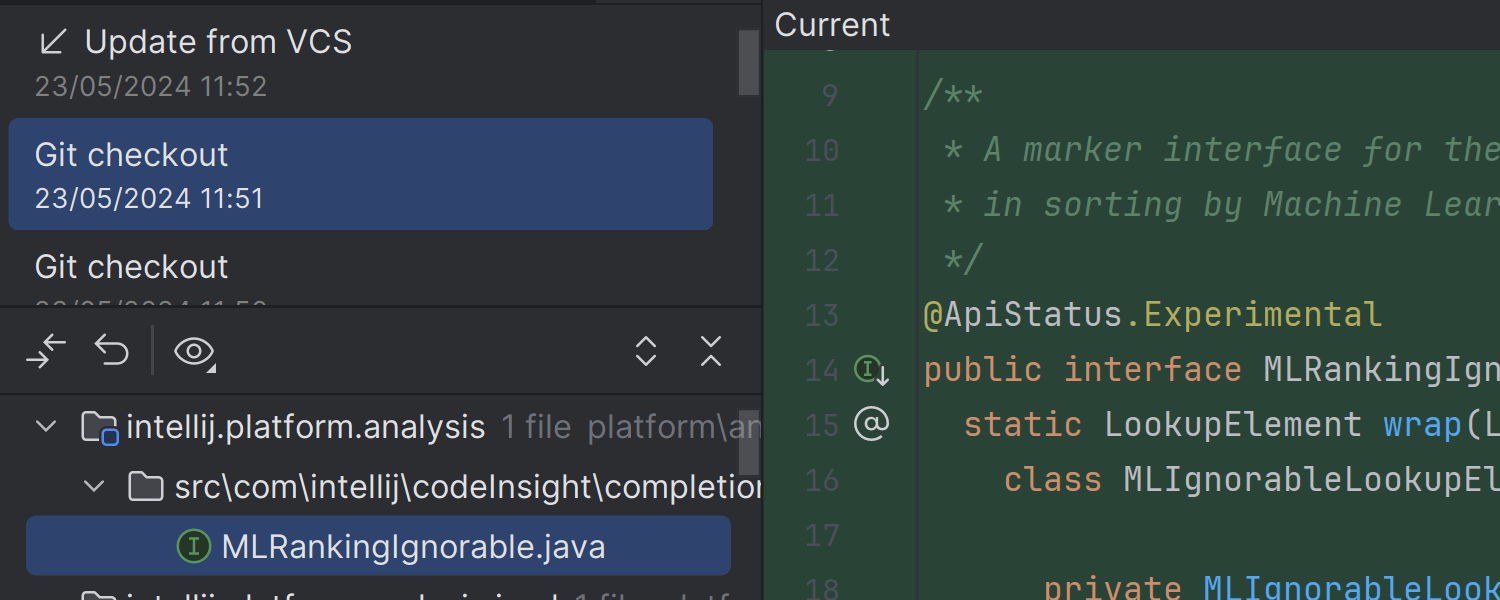Image resolution: width=1500 pixels, height=600 pixels.
Task: Click the Expand All icon
Action: [646, 351]
